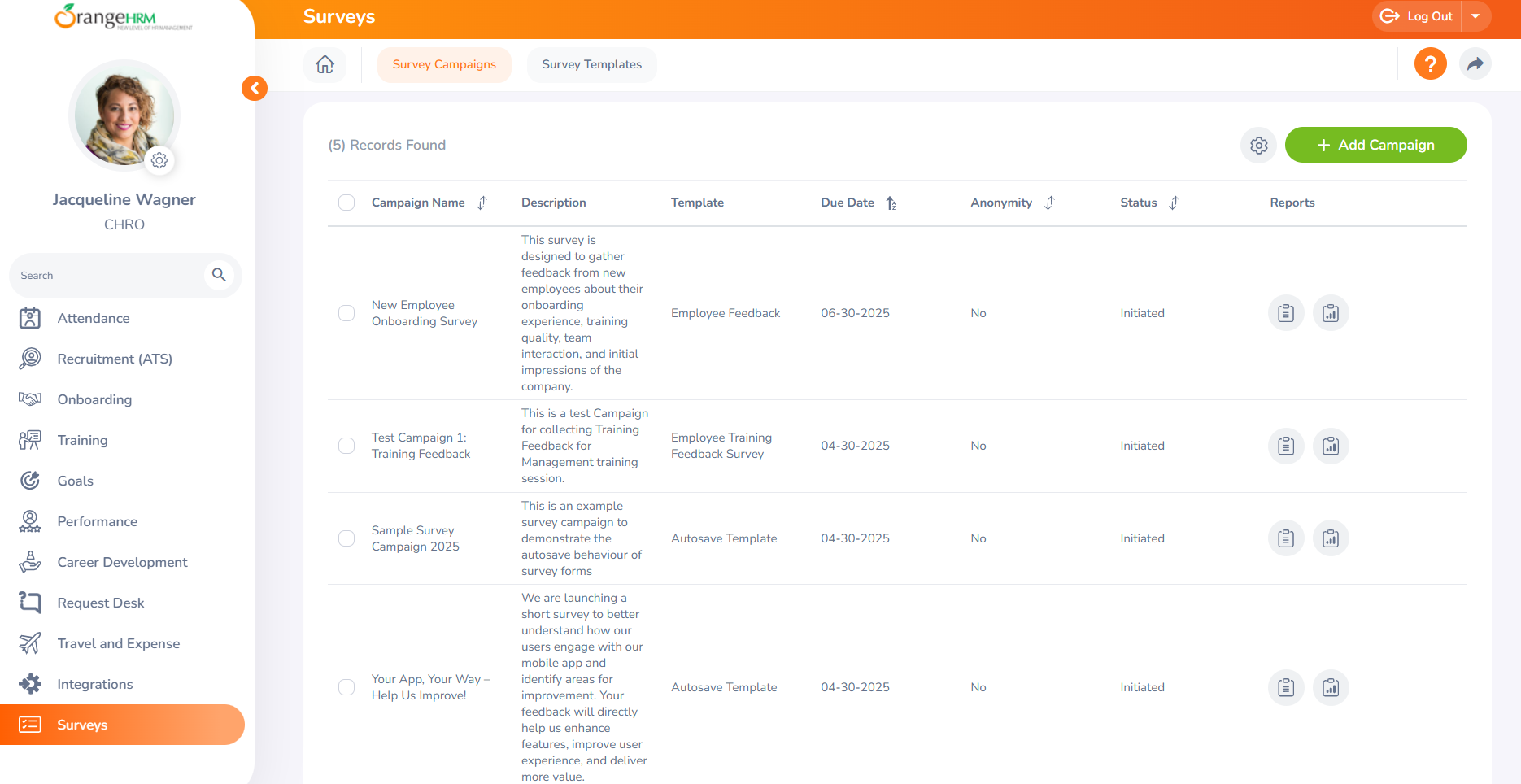Open Recruitment (ATS) in the sidebar menu
Viewport: 1521px width, 784px height.
tap(115, 359)
